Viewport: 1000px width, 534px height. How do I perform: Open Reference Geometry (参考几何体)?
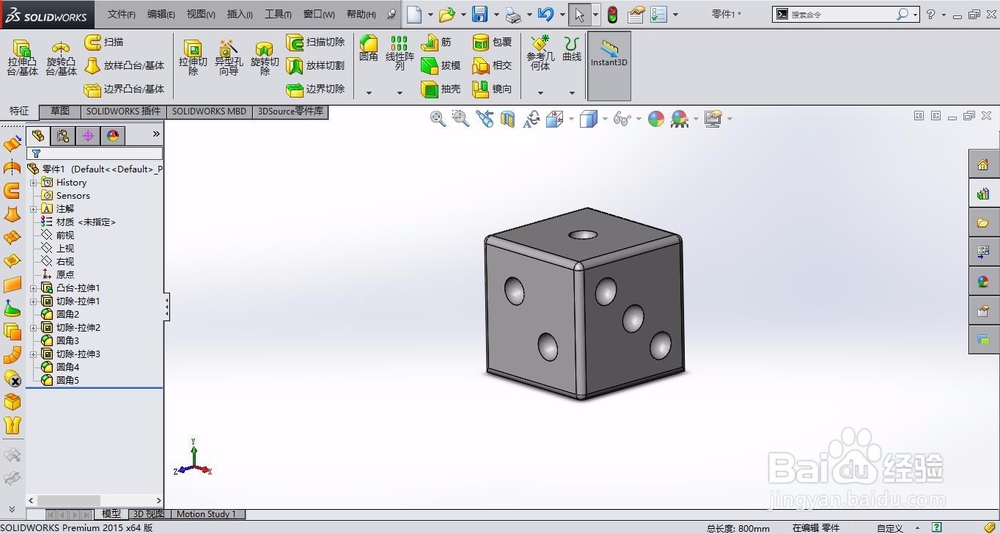pyautogui.click(x=540, y=52)
